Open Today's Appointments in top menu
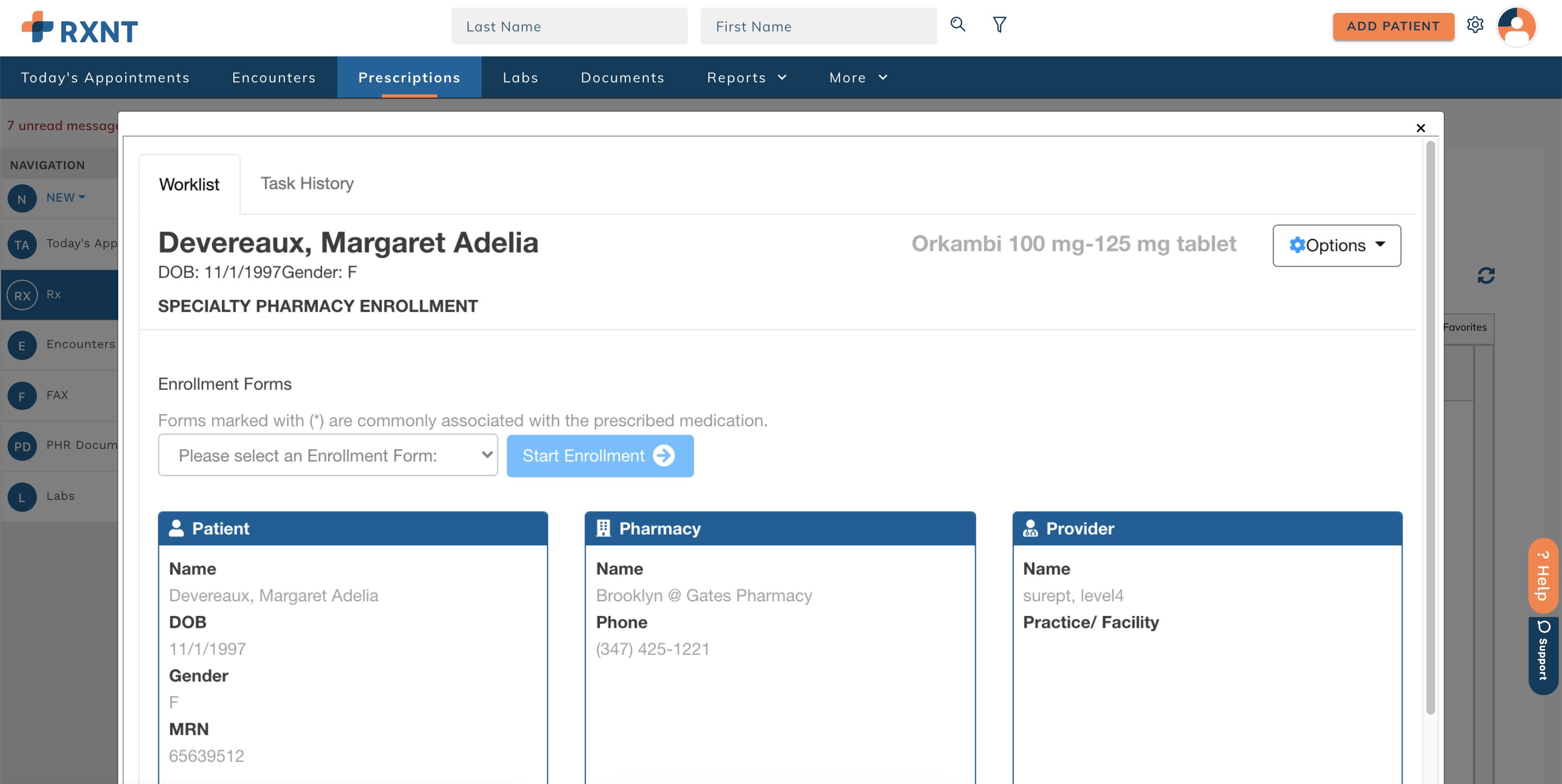 click(x=105, y=77)
